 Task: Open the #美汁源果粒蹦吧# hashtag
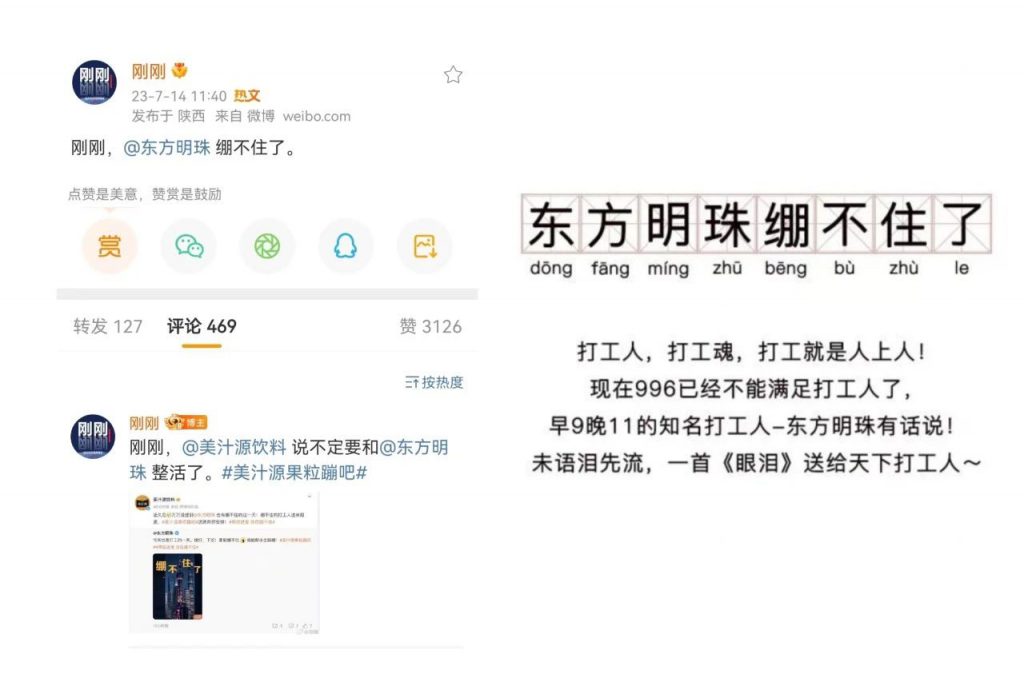pyautogui.click(x=294, y=472)
